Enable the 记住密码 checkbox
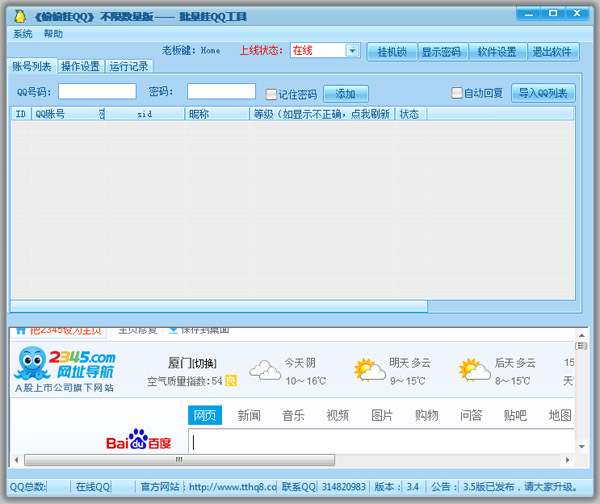Screen dimensions: 600x504 271,94
